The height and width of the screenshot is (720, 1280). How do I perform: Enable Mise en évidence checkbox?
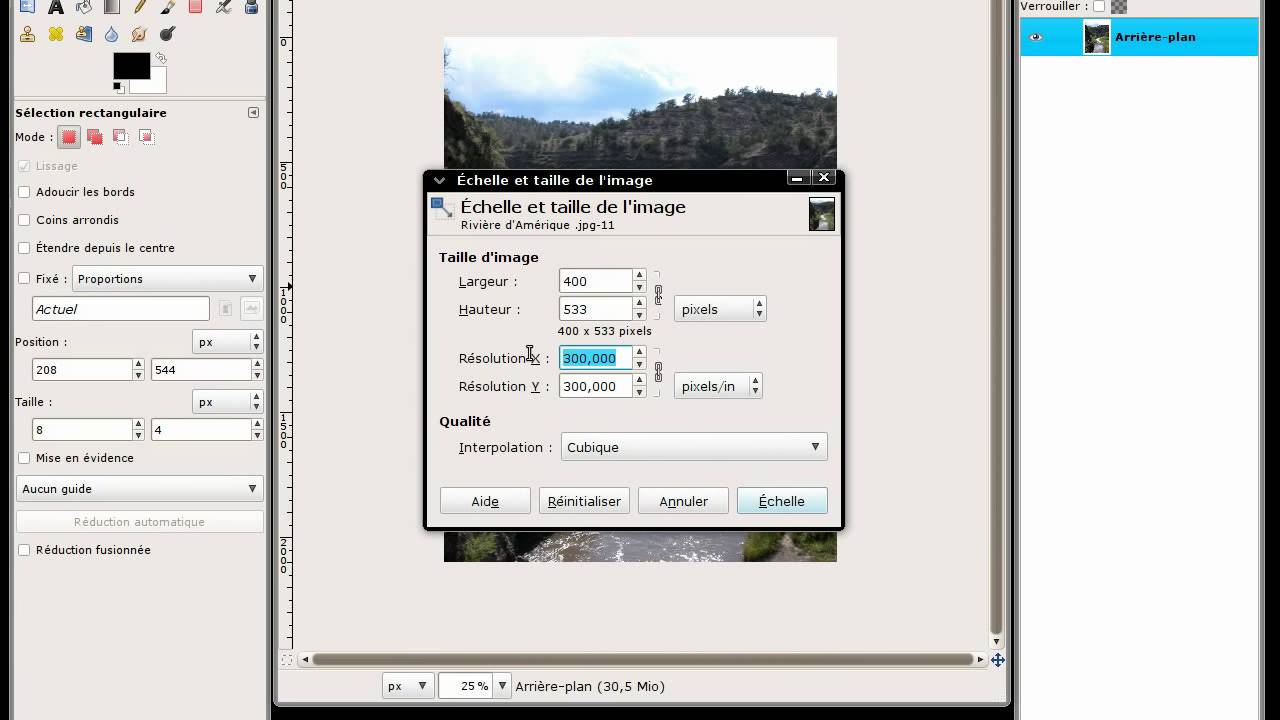click(24, 458)
